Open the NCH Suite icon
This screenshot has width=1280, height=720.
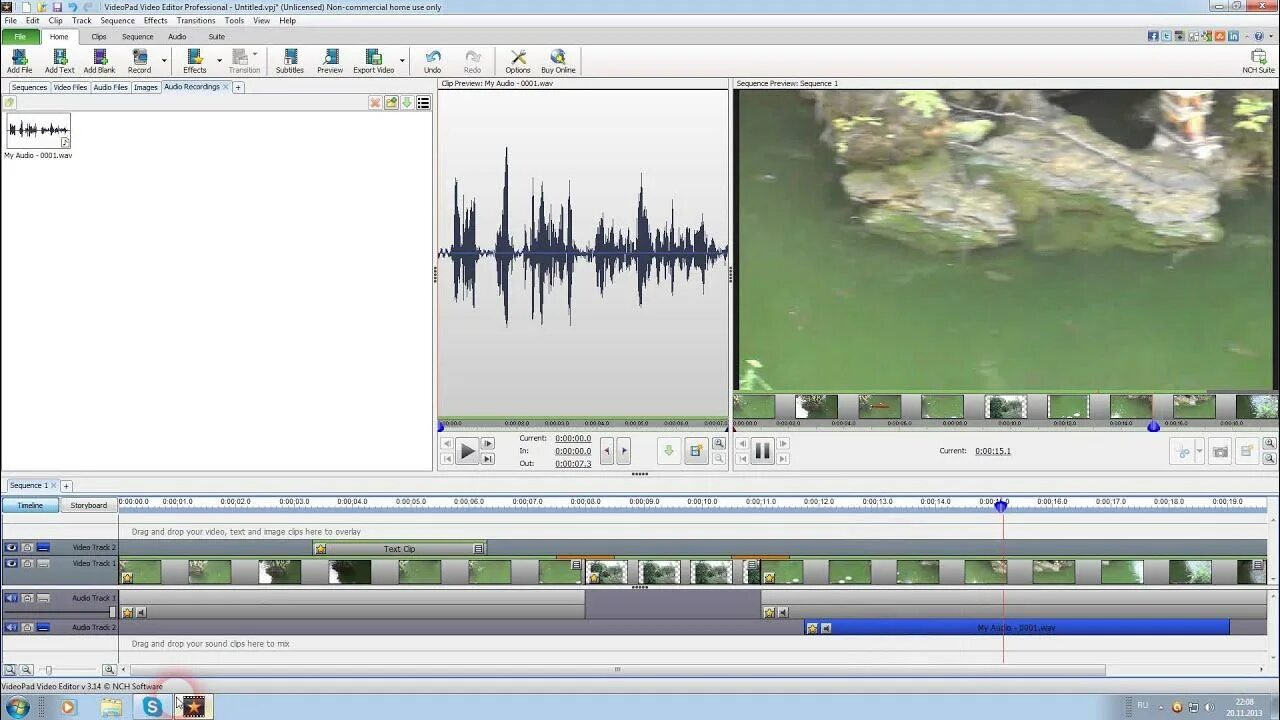click(x=1258, y=61)
